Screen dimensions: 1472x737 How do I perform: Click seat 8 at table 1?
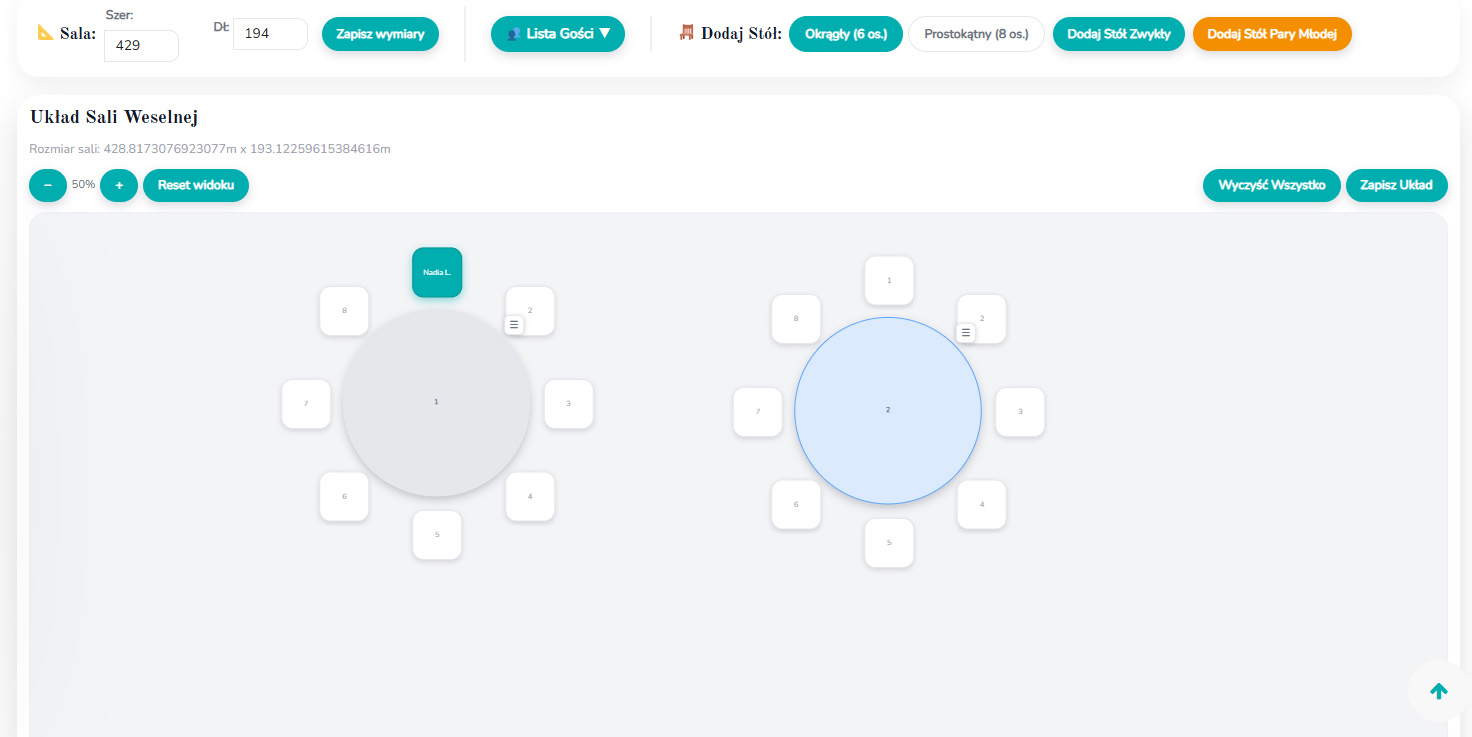pyautogui.click(x=344, y=311)
